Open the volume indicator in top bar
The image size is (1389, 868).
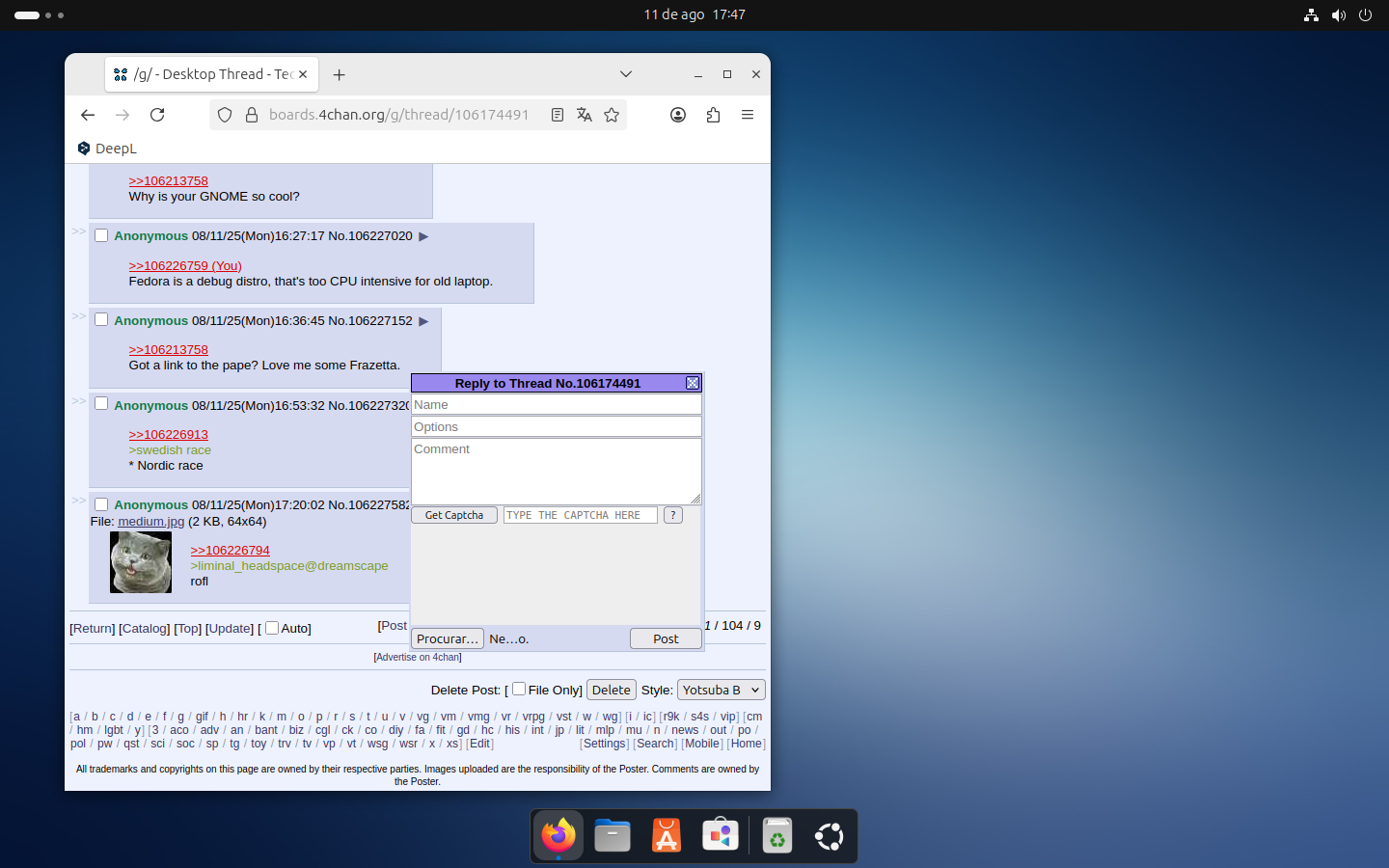(x=1338, y=15)
